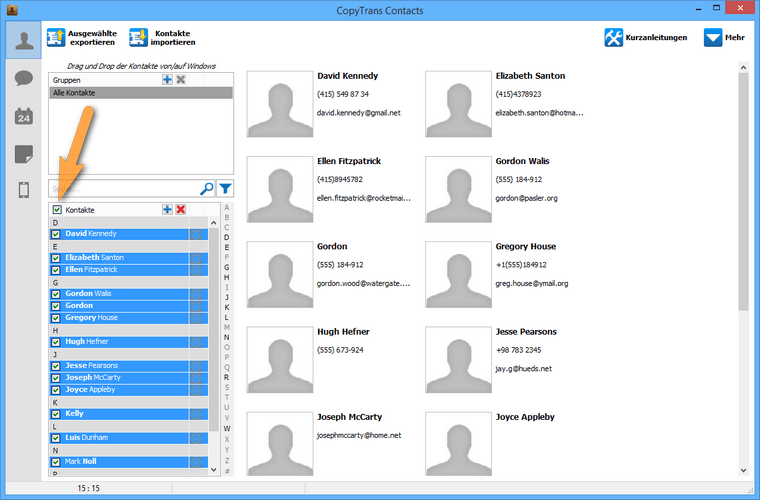Open the Contacts sidebar section
Screen dimensions: 760x500
23,40
